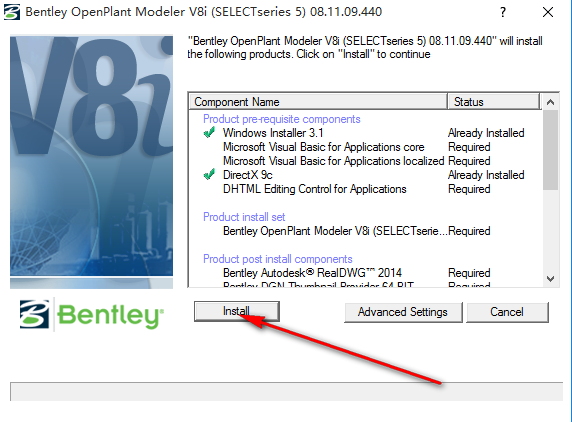
Task: Click the Bentley logo emblem at bottom left
Action: click(34, 314)
